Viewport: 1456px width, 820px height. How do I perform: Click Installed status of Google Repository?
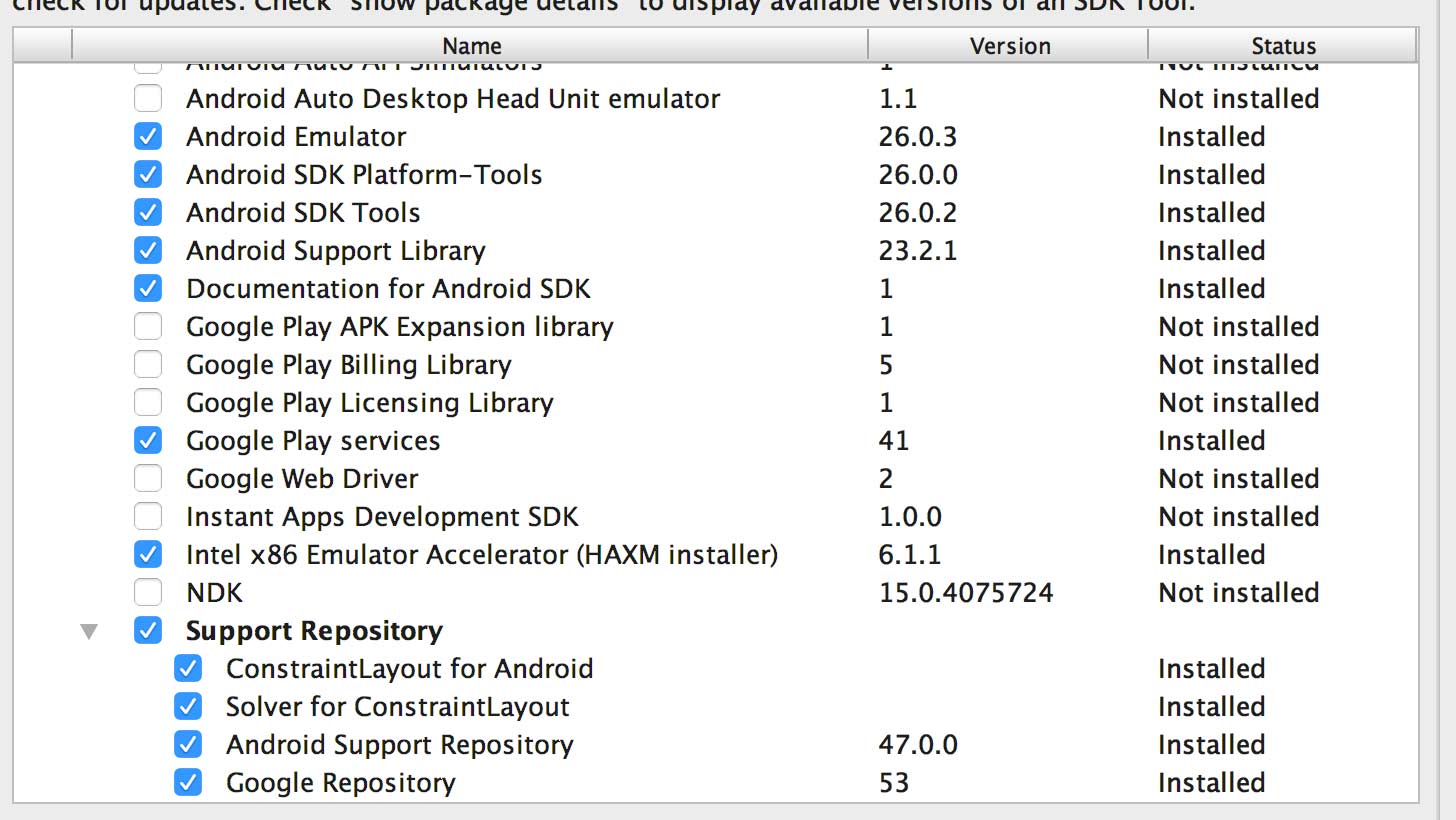tap(1212, 783)
